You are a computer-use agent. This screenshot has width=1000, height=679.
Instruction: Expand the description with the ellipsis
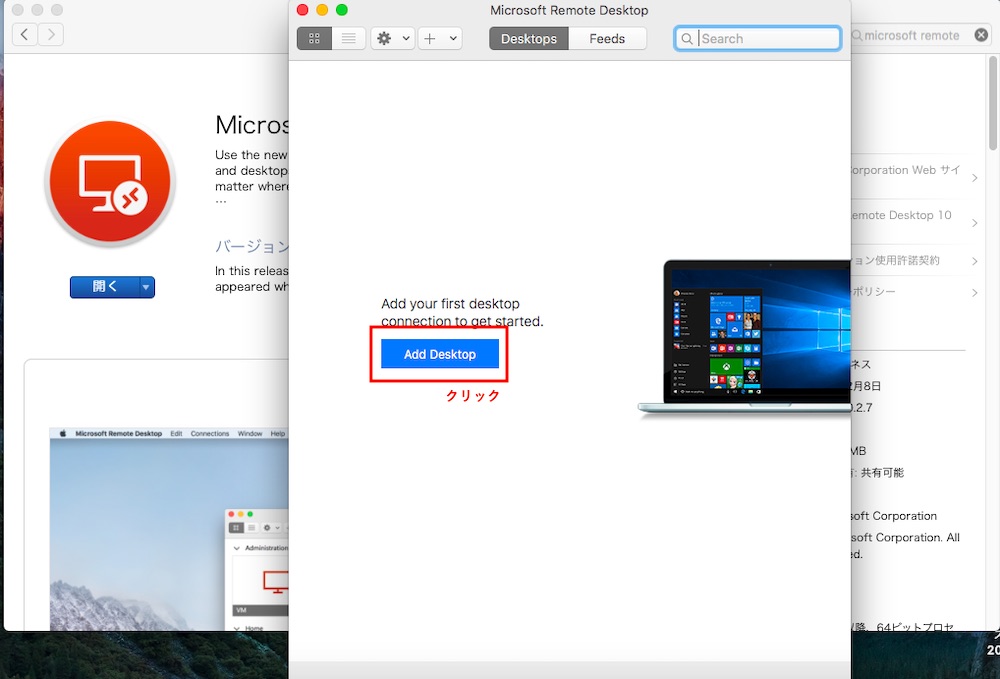click(x=221, y=201)
